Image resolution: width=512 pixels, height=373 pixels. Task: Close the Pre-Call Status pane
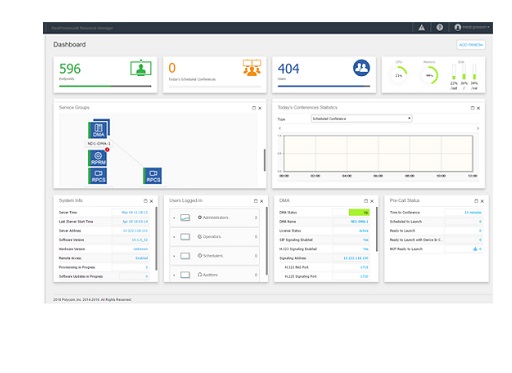coord(482,201)
